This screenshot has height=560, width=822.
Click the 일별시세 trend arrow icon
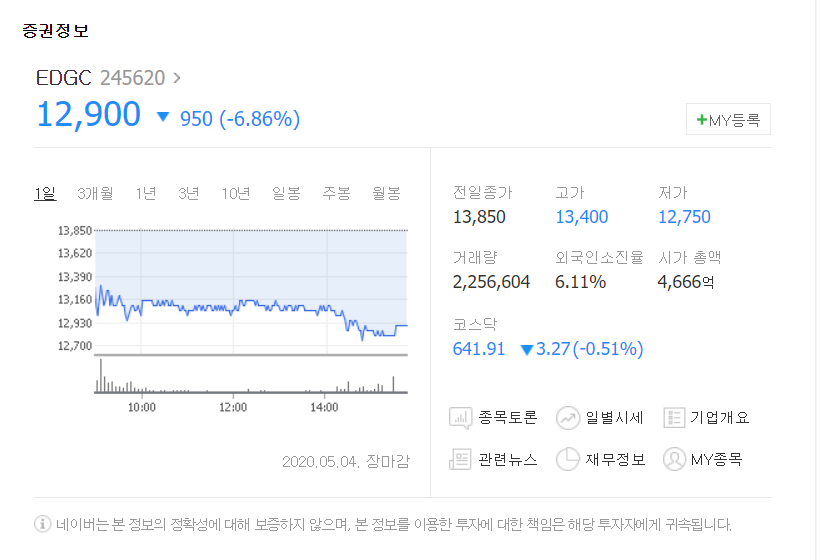point(568,418)
